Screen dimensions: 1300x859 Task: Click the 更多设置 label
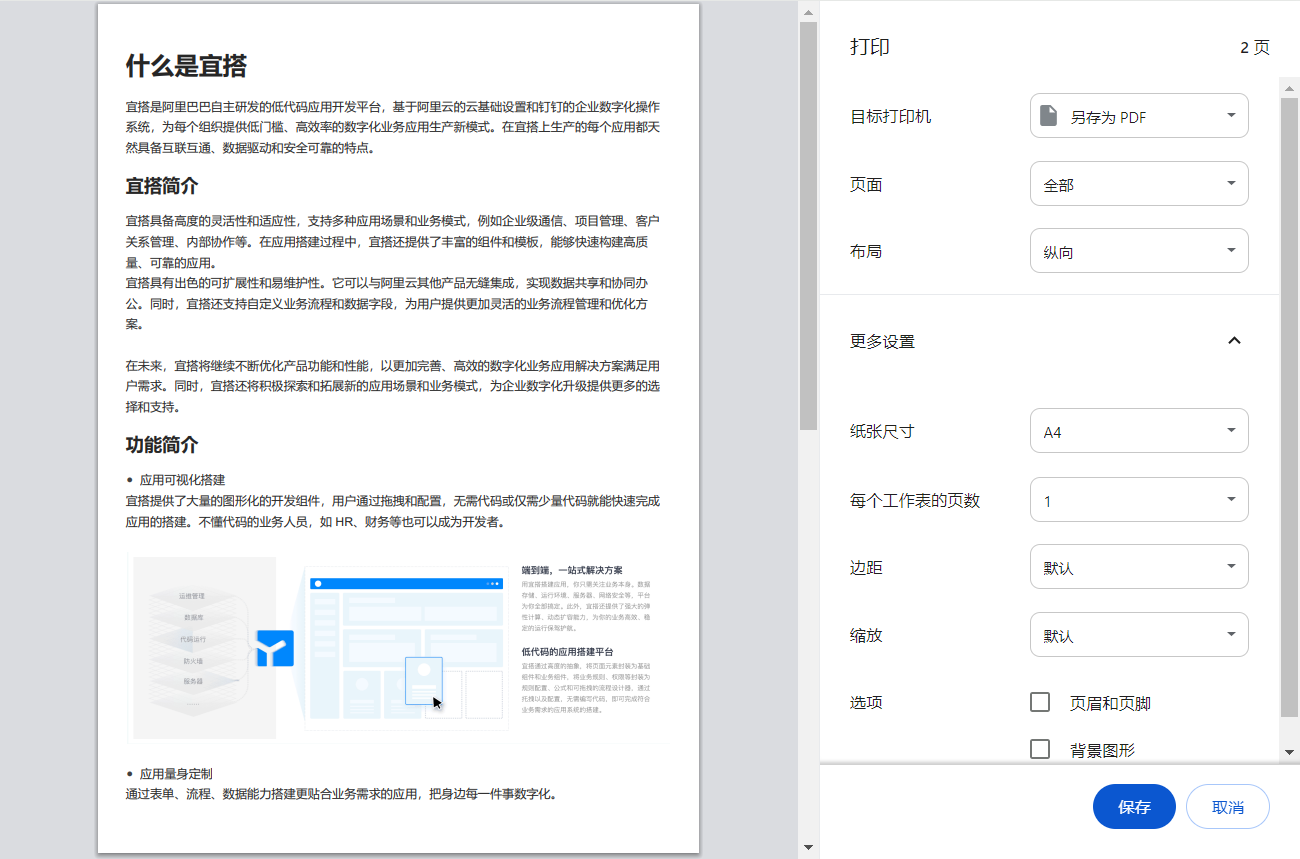click(882, 341)
